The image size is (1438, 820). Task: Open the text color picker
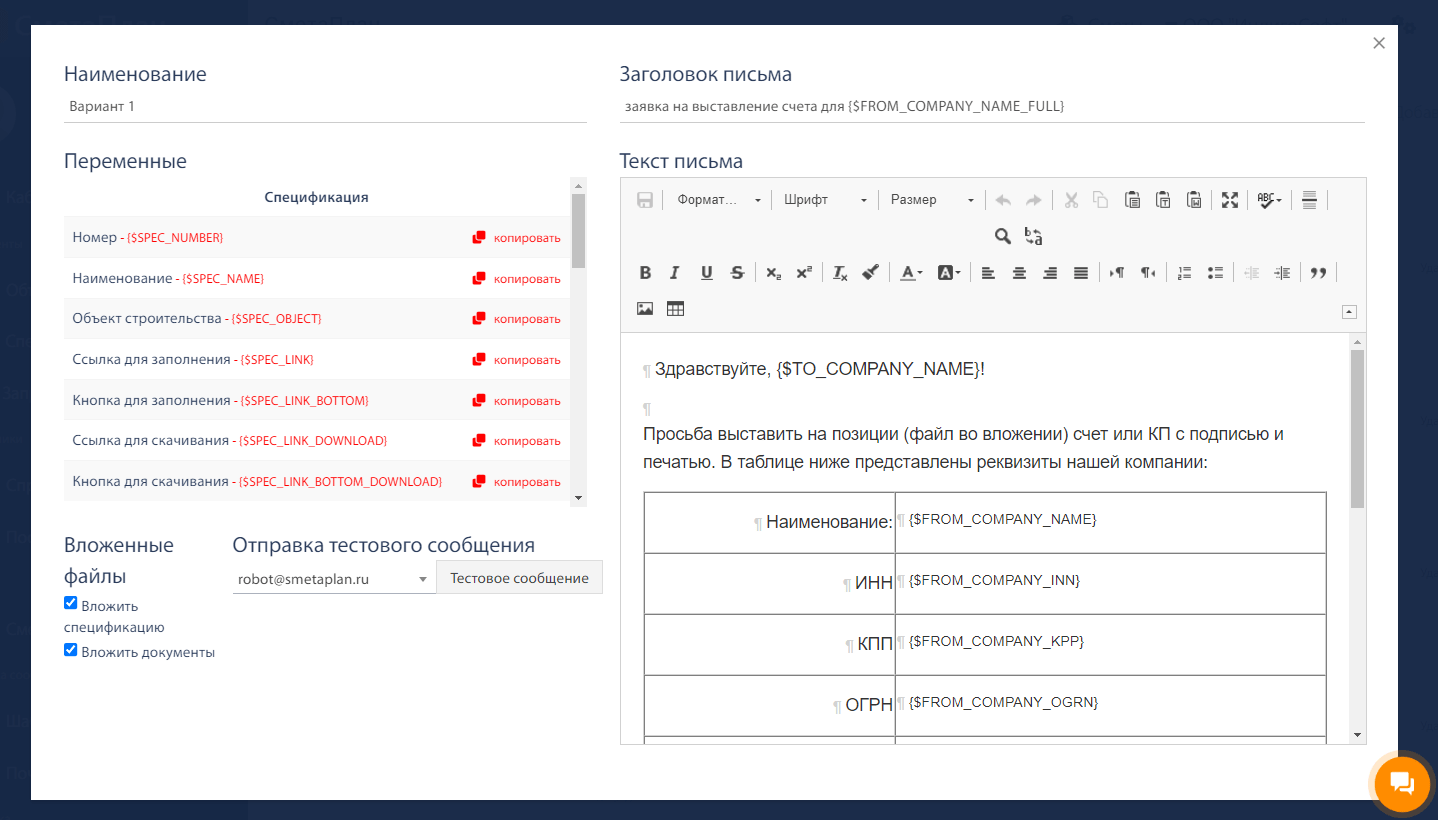click(910, 273)
